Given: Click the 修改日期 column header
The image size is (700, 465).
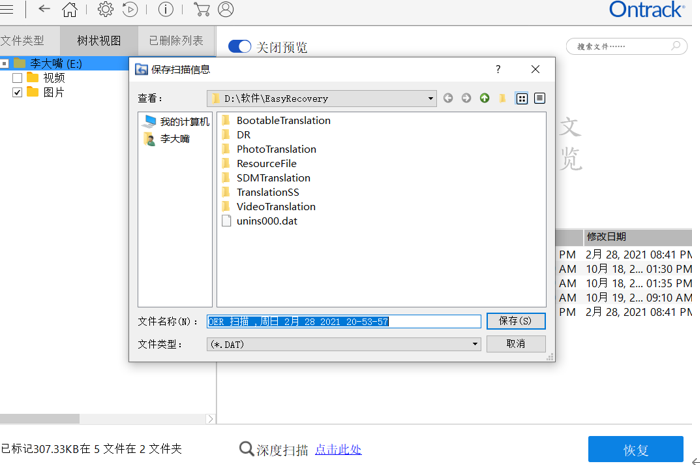Looking at the screenshot, I should point(638,237).
